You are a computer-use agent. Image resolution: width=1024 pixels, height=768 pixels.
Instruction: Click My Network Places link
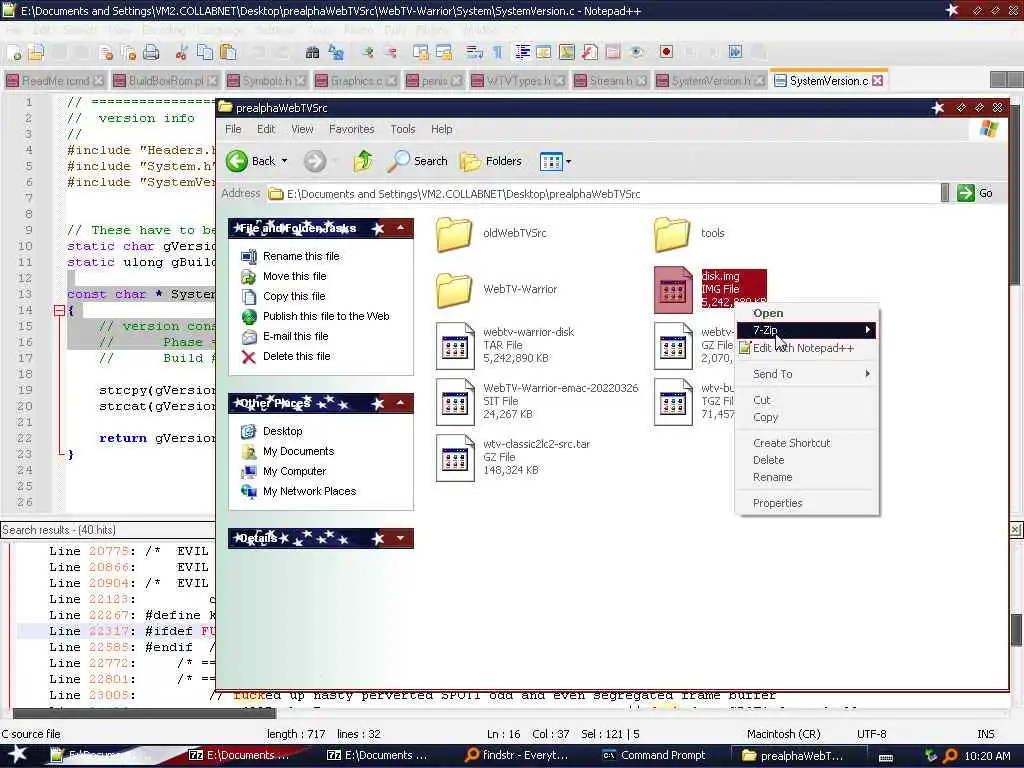[x=310, y=492]
